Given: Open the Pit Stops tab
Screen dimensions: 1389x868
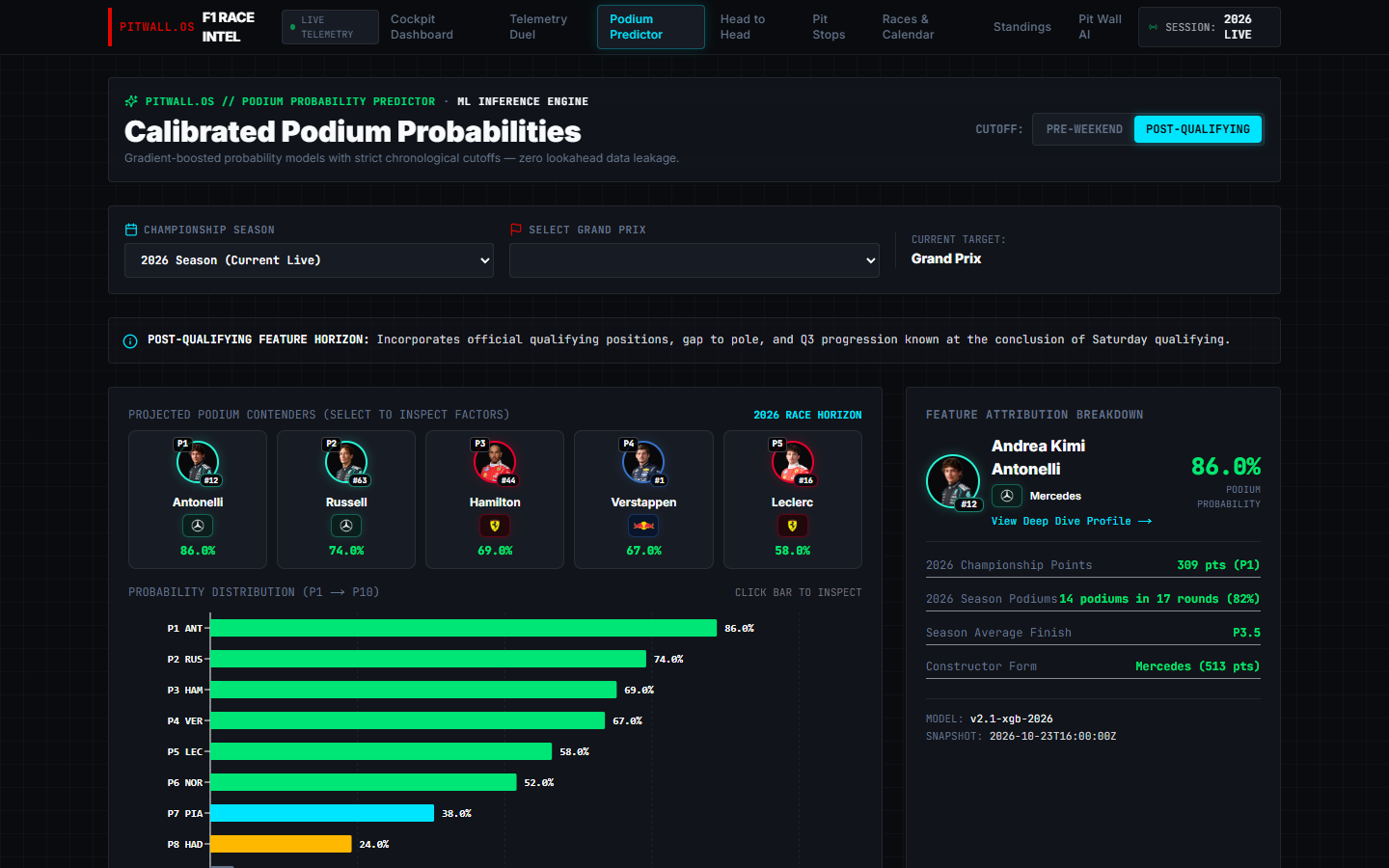Looking at the screenshot, I should tap(829, 27).
